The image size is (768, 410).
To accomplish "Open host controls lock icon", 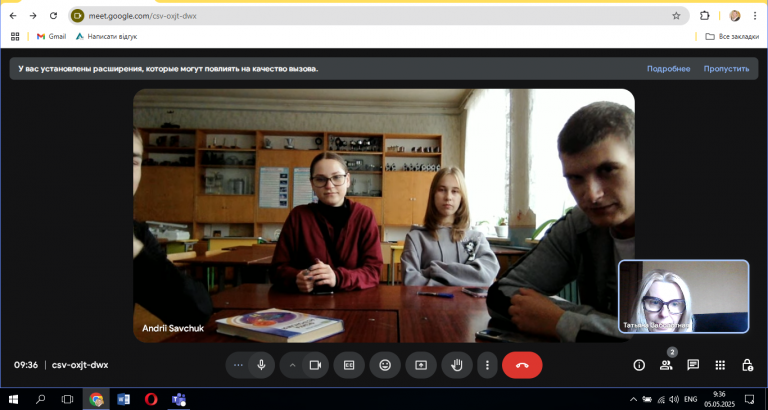I will [747, 365].
